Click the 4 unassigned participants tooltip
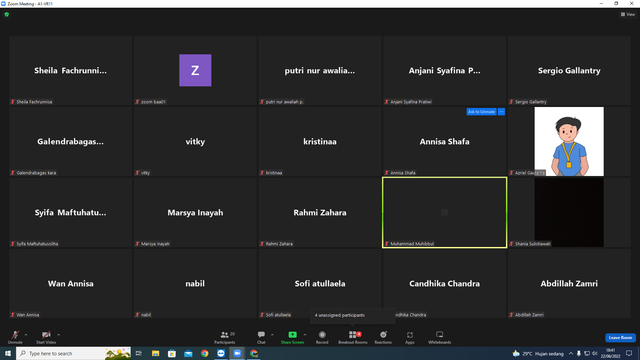 coord(353,315)
